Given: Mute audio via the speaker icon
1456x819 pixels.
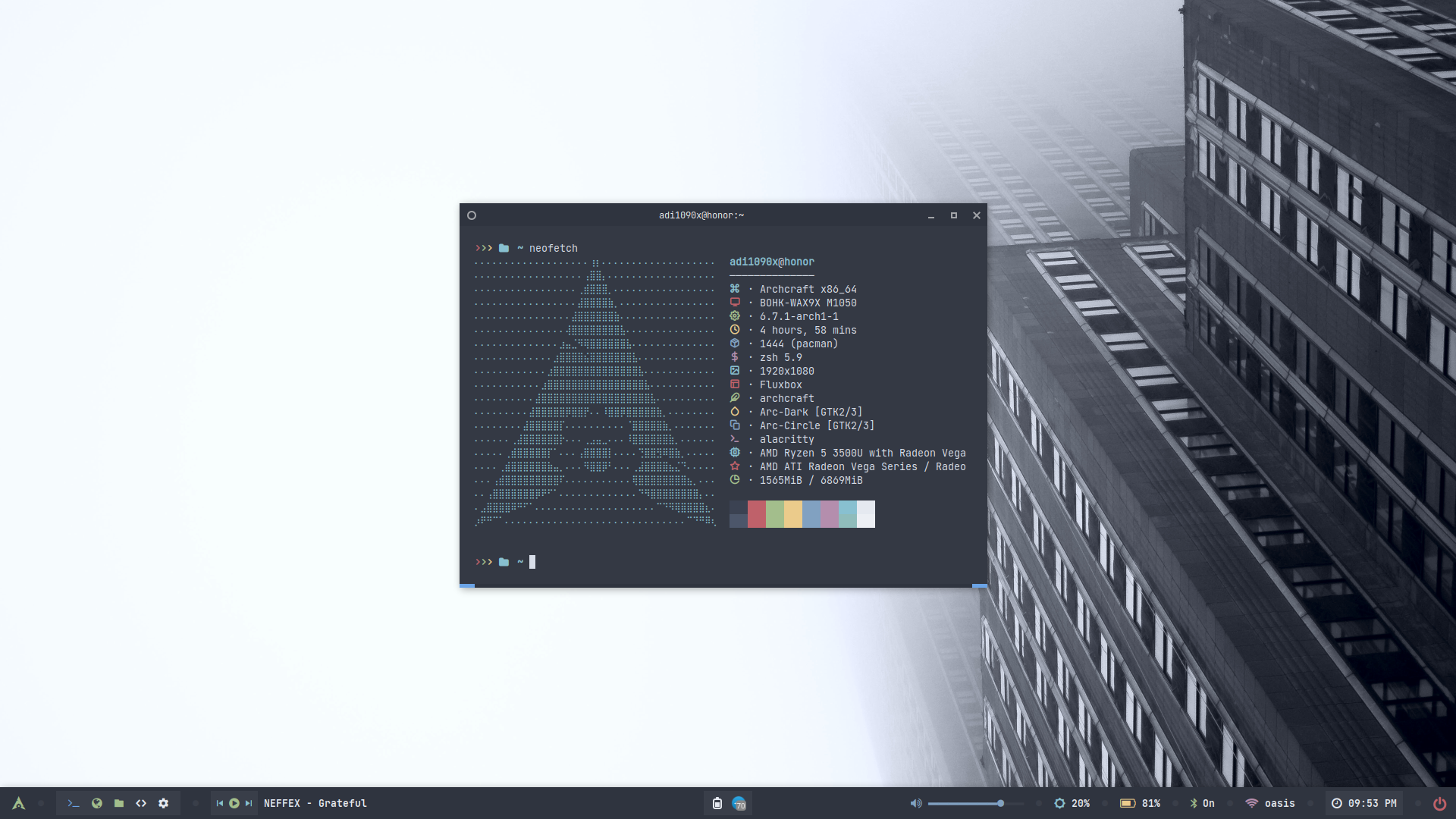Looking at the screenshot, I should (916, 803).
